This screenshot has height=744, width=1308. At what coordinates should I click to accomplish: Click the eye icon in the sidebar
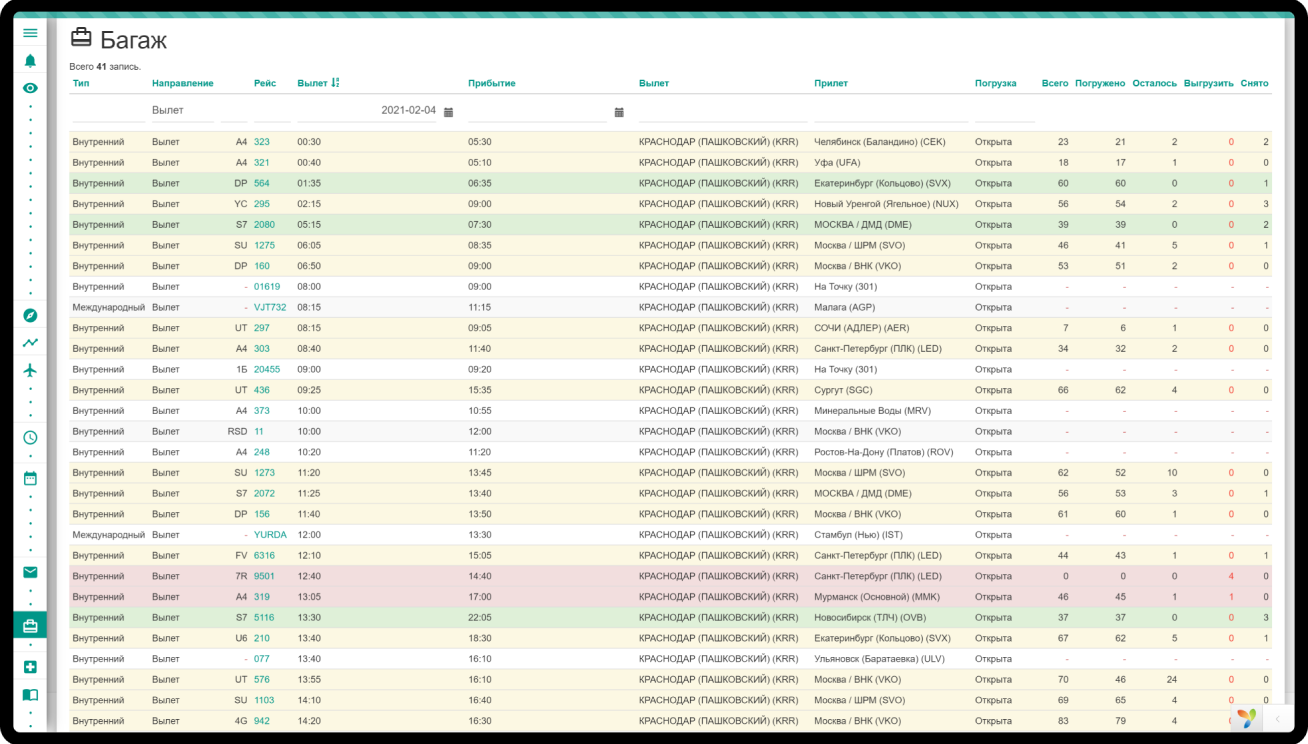[x=30, y=88]
